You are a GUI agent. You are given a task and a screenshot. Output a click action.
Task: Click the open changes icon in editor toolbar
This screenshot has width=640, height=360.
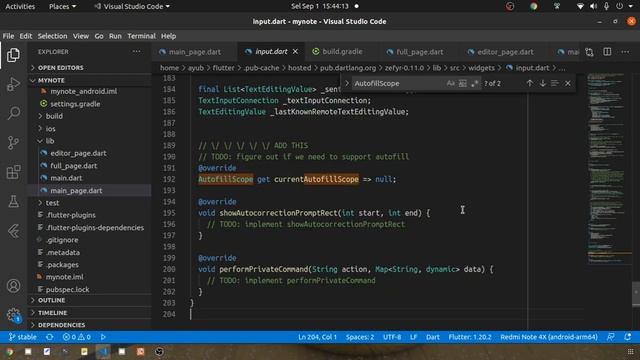589,52
